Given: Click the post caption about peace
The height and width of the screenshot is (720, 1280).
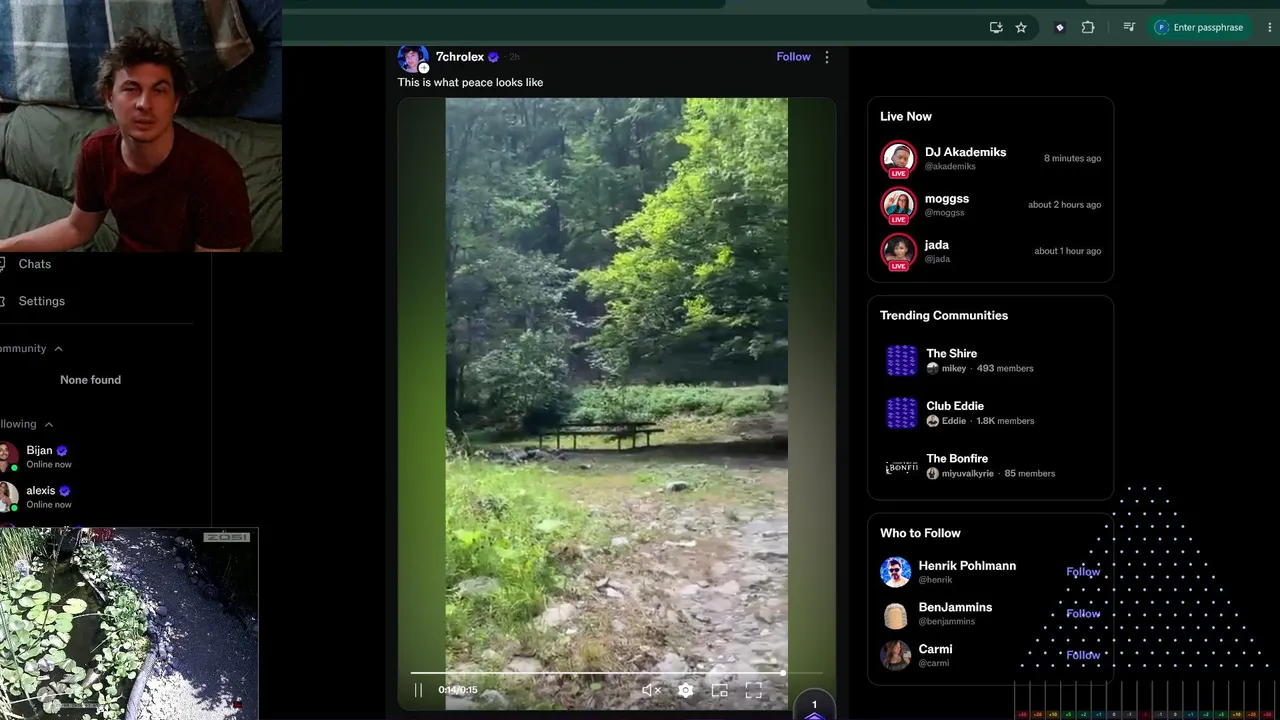Looking at the screenshot, I should (470, 83).
